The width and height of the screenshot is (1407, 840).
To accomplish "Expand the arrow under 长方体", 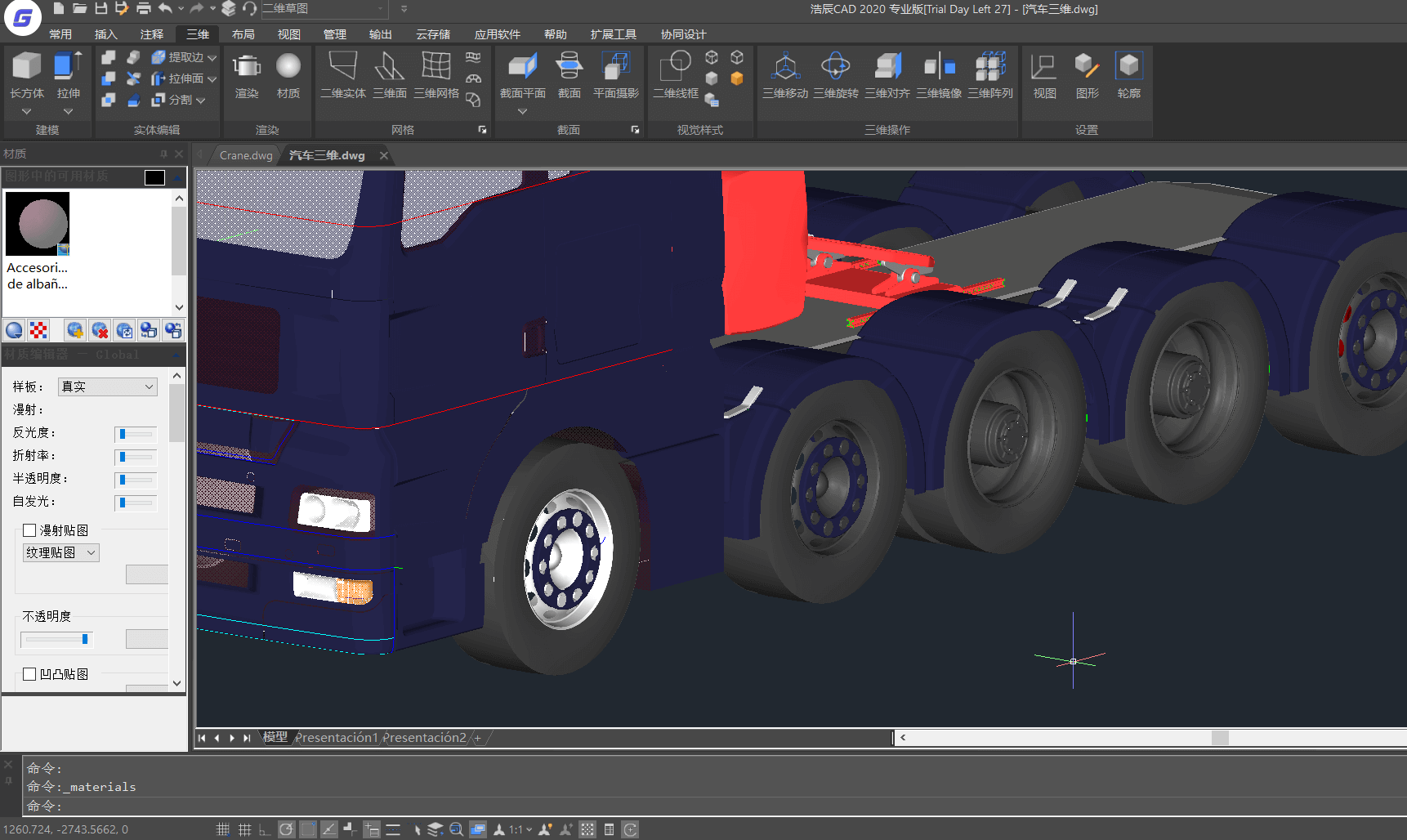I will pyautogui.click(x=26, y=111).
